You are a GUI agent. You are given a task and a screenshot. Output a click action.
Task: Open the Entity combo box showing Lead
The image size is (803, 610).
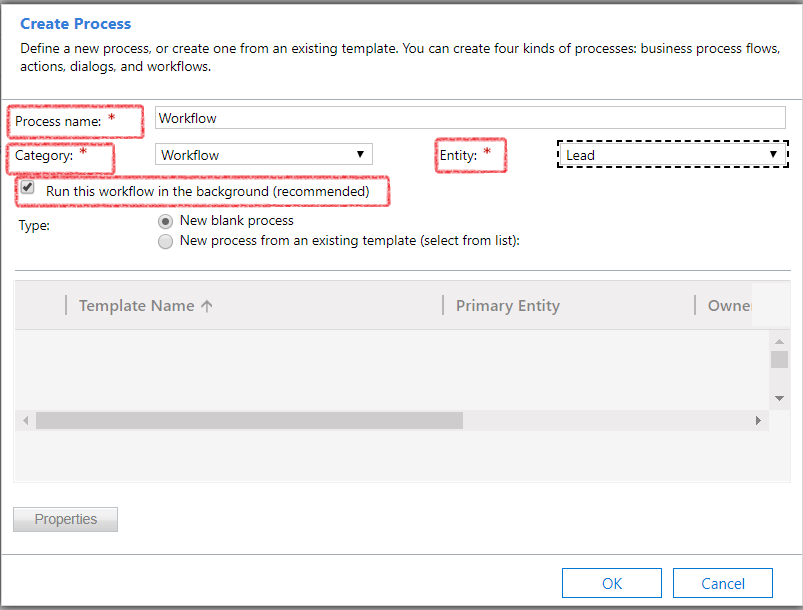click(670, 154)
